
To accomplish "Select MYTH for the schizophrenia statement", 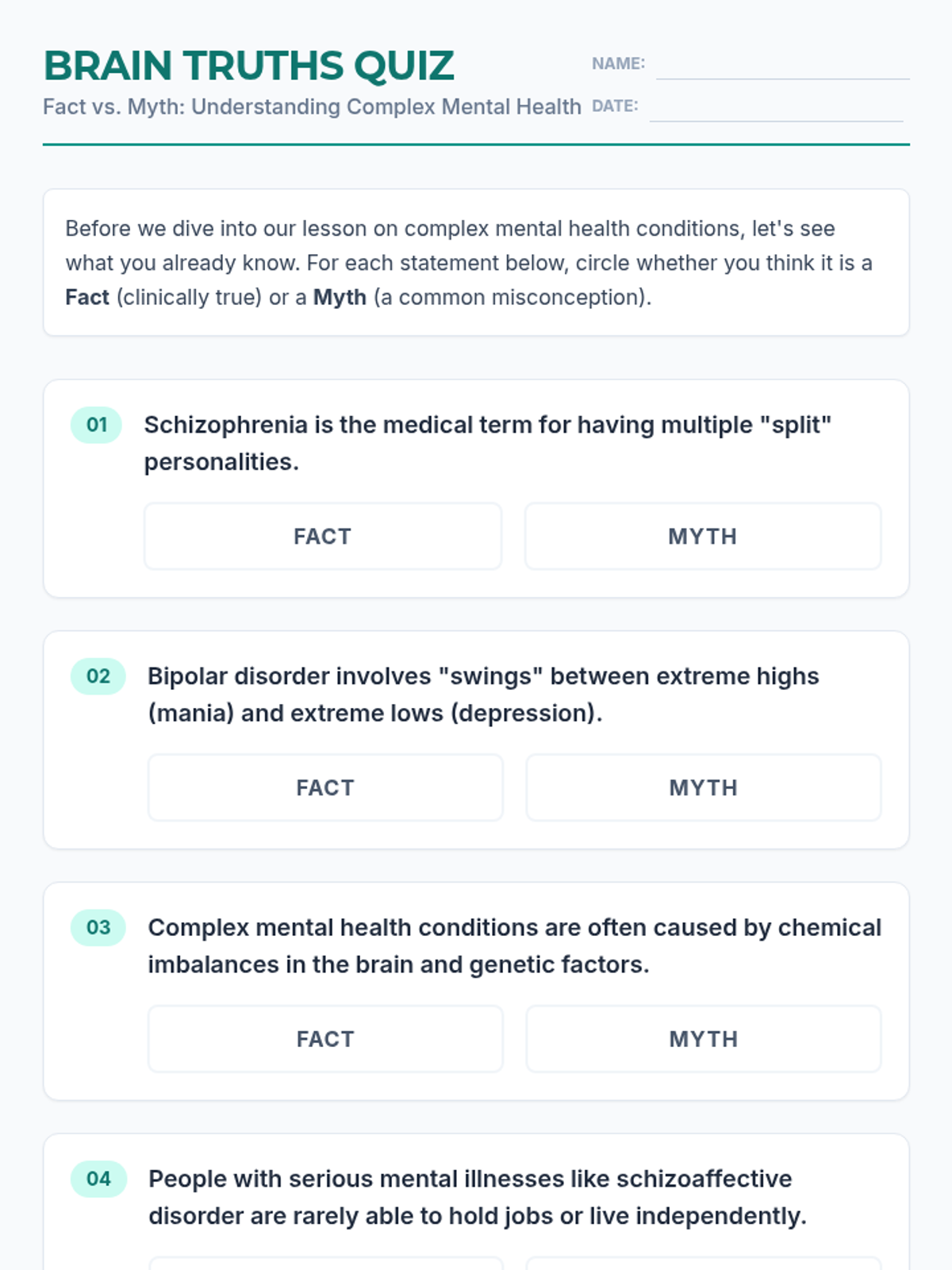I will click(x=703, y=537).
